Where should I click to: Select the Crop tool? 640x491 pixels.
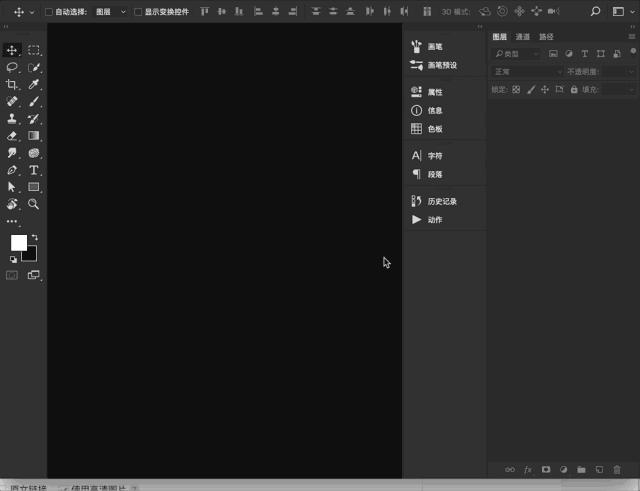pos(11,84)
